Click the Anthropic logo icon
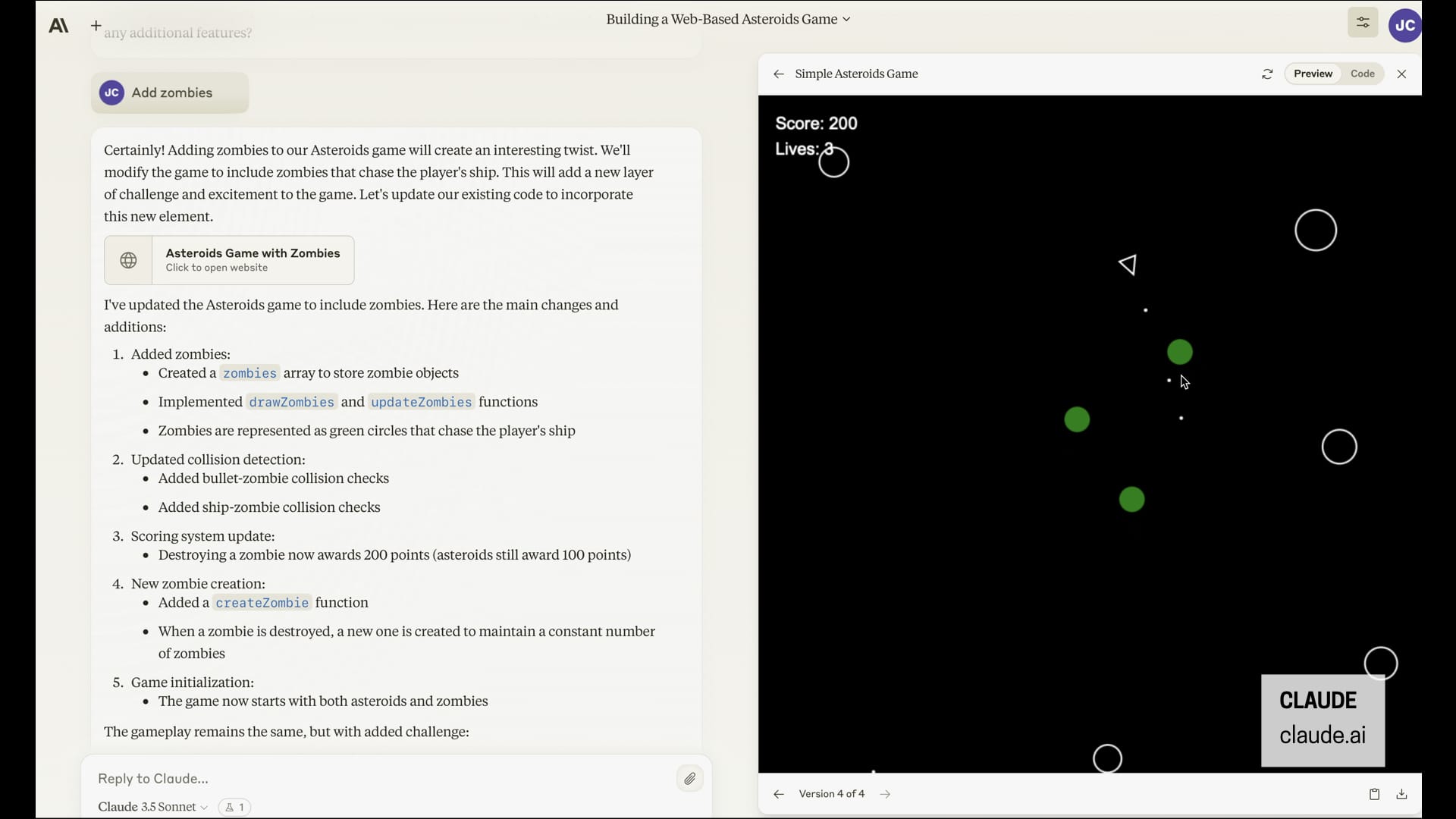1456x819 pixels. [x=58, y=26]
